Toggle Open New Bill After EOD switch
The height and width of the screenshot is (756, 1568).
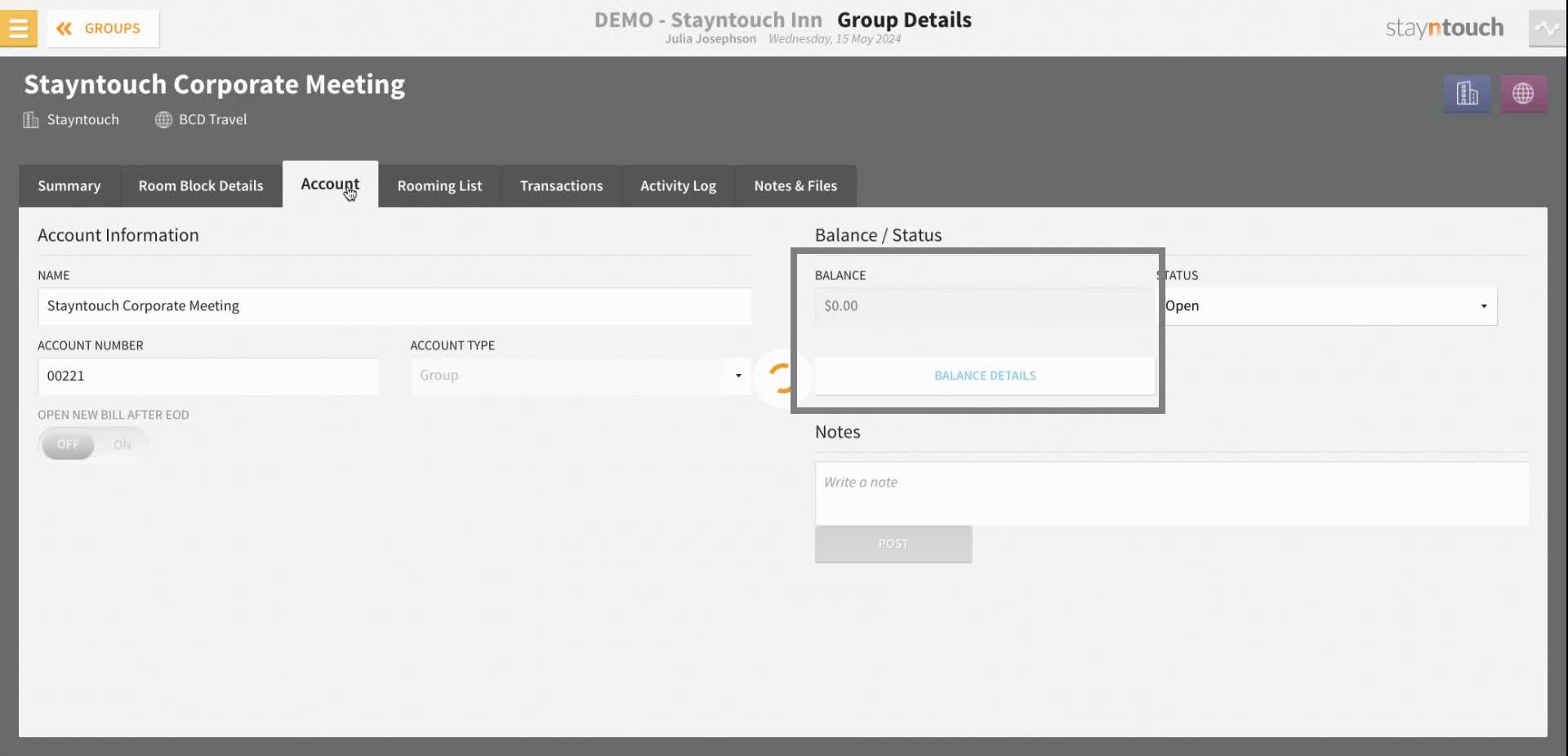(x=94, y=445)
